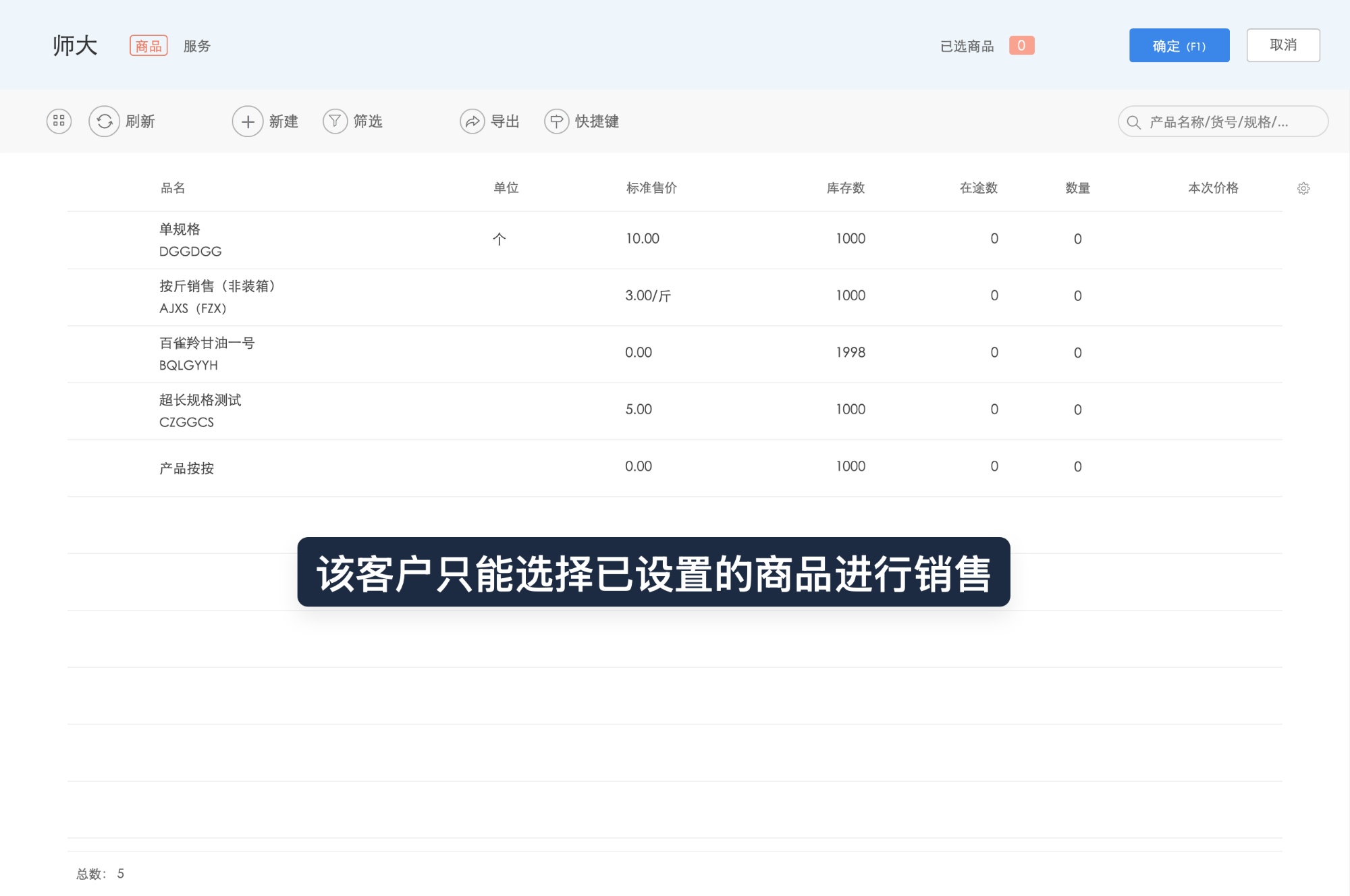Click the grid view icon on the toolbar
Image resolution: width=1350 pixels, height=896 pixels.
(58, 121)
